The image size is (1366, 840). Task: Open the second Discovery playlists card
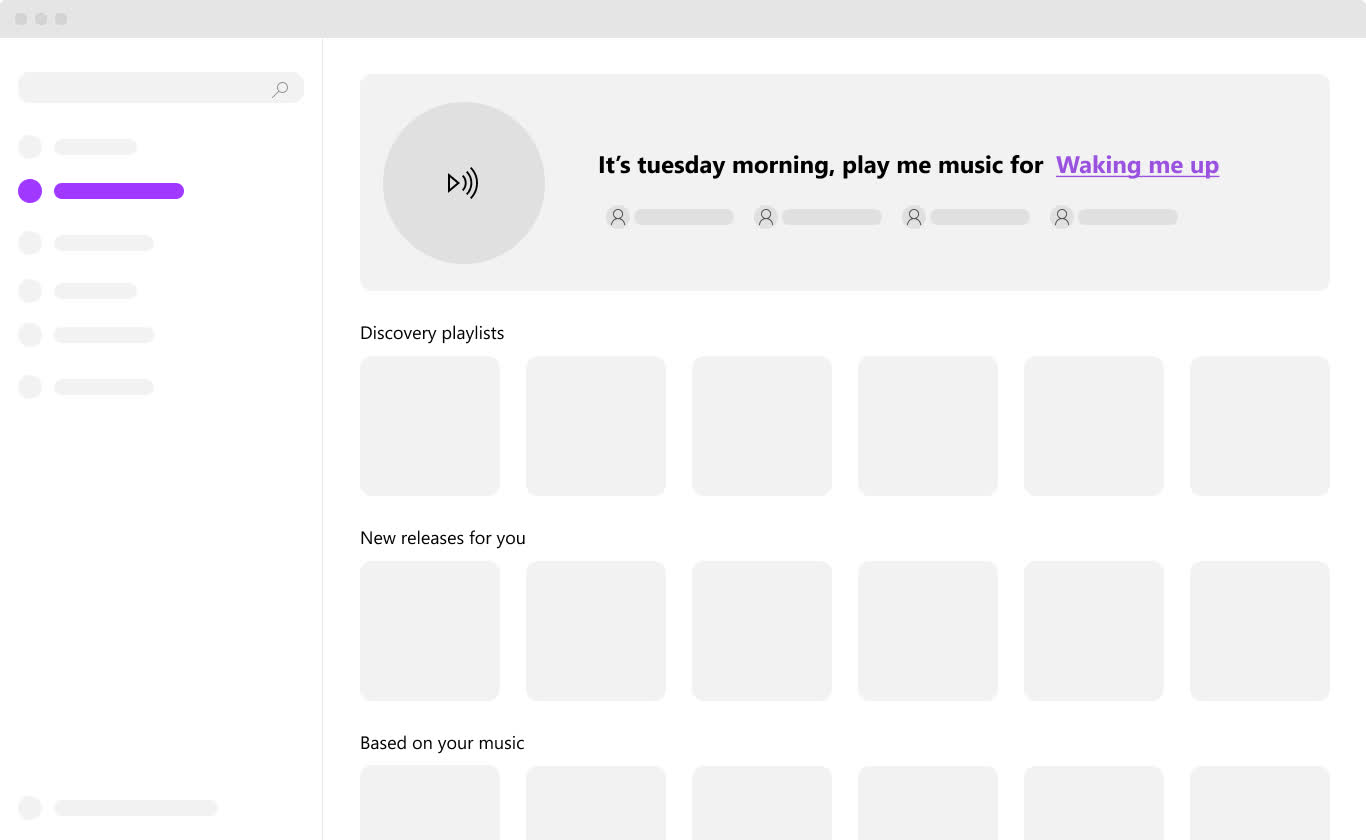[x=596, y=426]
